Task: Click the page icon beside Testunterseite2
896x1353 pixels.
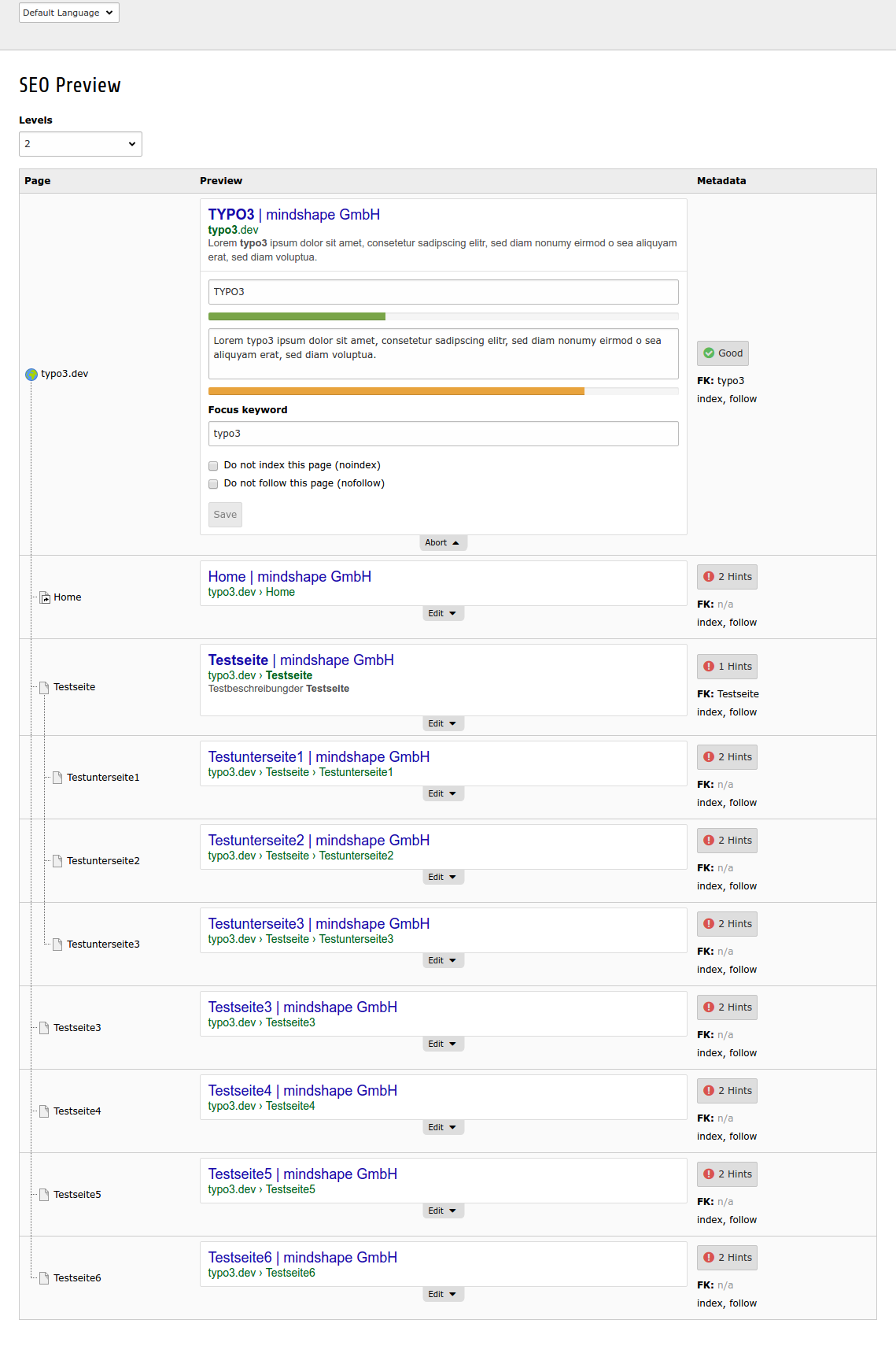Action: pos(57,861)
